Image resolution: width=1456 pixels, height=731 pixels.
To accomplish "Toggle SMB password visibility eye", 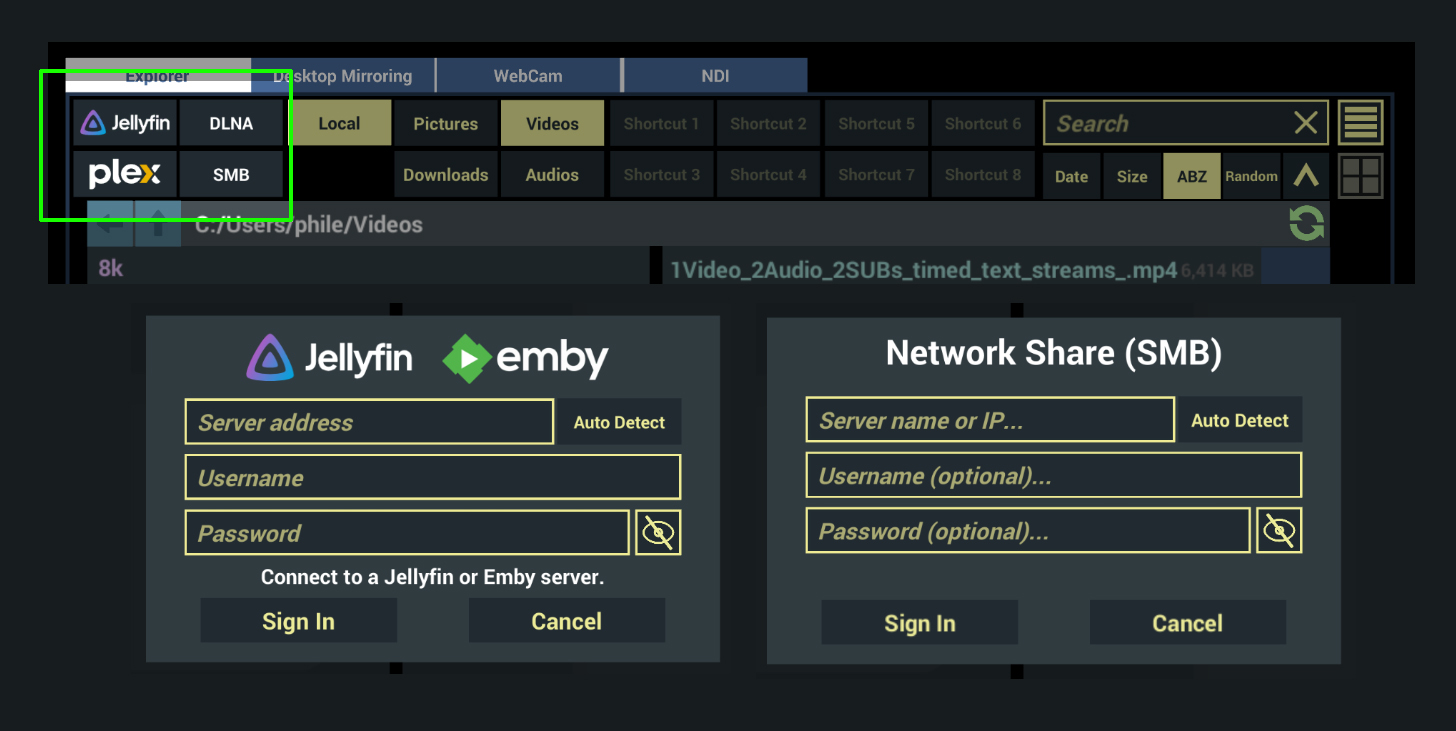I will (x=1279, y=531).
